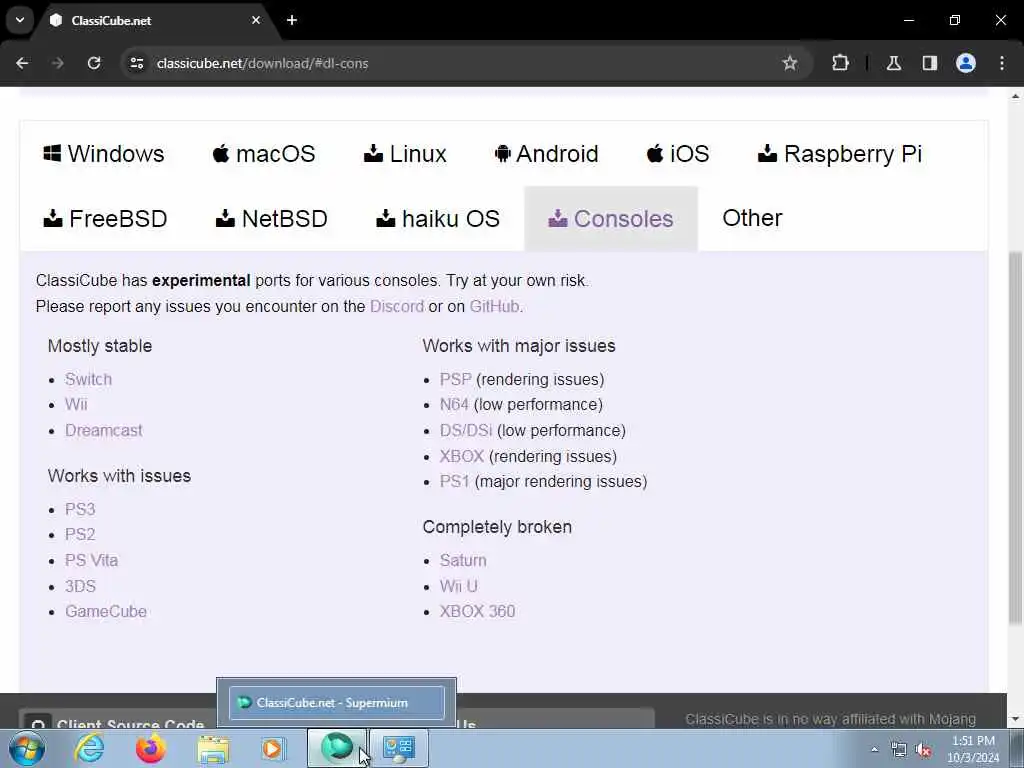Open the GameCube download link

pyautogui.click(x=106, y=612)
